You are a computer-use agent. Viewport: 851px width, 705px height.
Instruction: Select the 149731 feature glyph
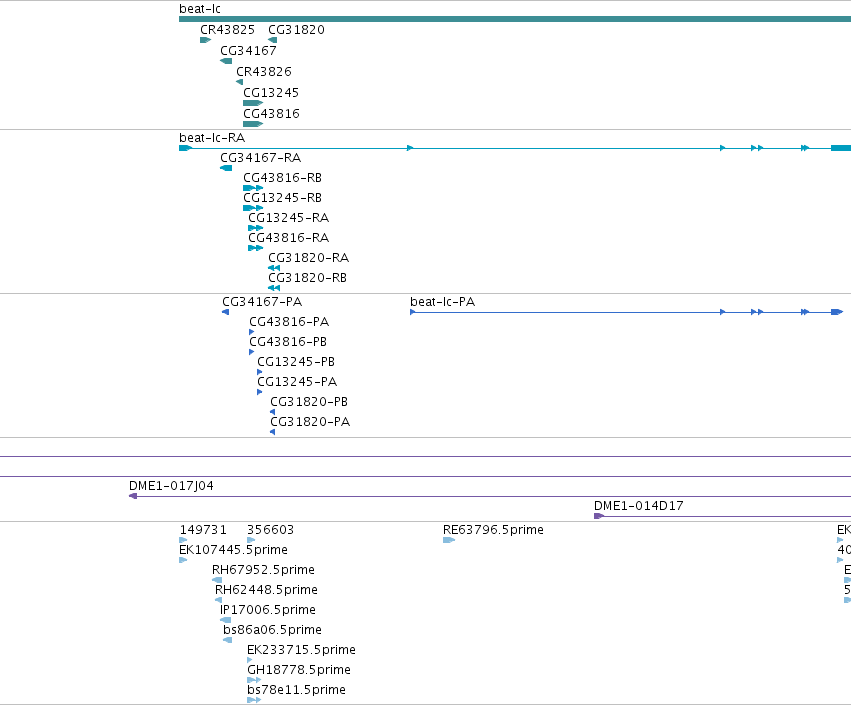click(x=183, y=540)
